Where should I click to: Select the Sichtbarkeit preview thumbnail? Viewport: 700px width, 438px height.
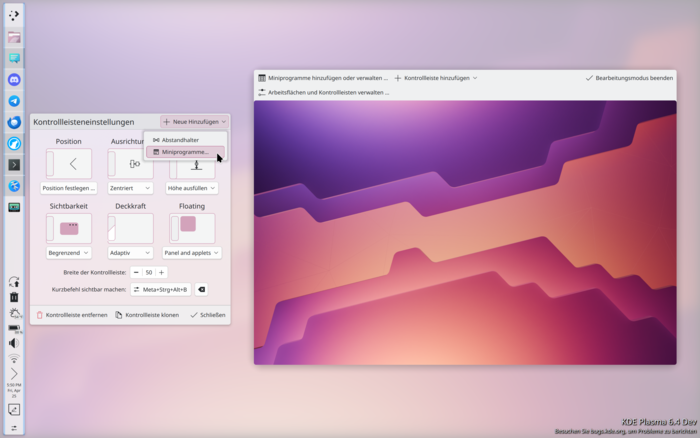pos(69,228)
